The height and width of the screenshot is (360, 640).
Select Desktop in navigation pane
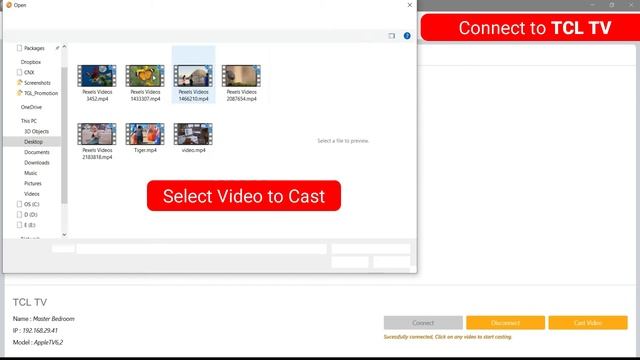pos(33,142)
